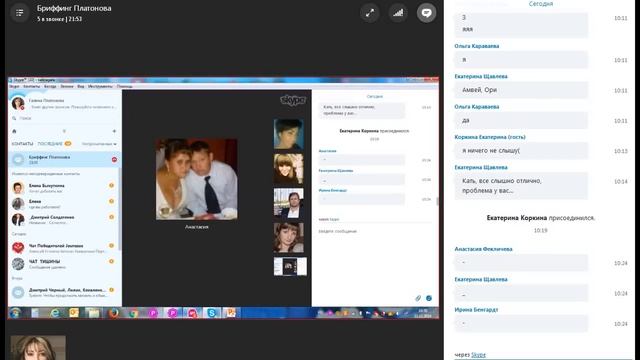
Task: Launch Firefox from shared taskbar
Action: pyautogui.click(x=113, y=313)
